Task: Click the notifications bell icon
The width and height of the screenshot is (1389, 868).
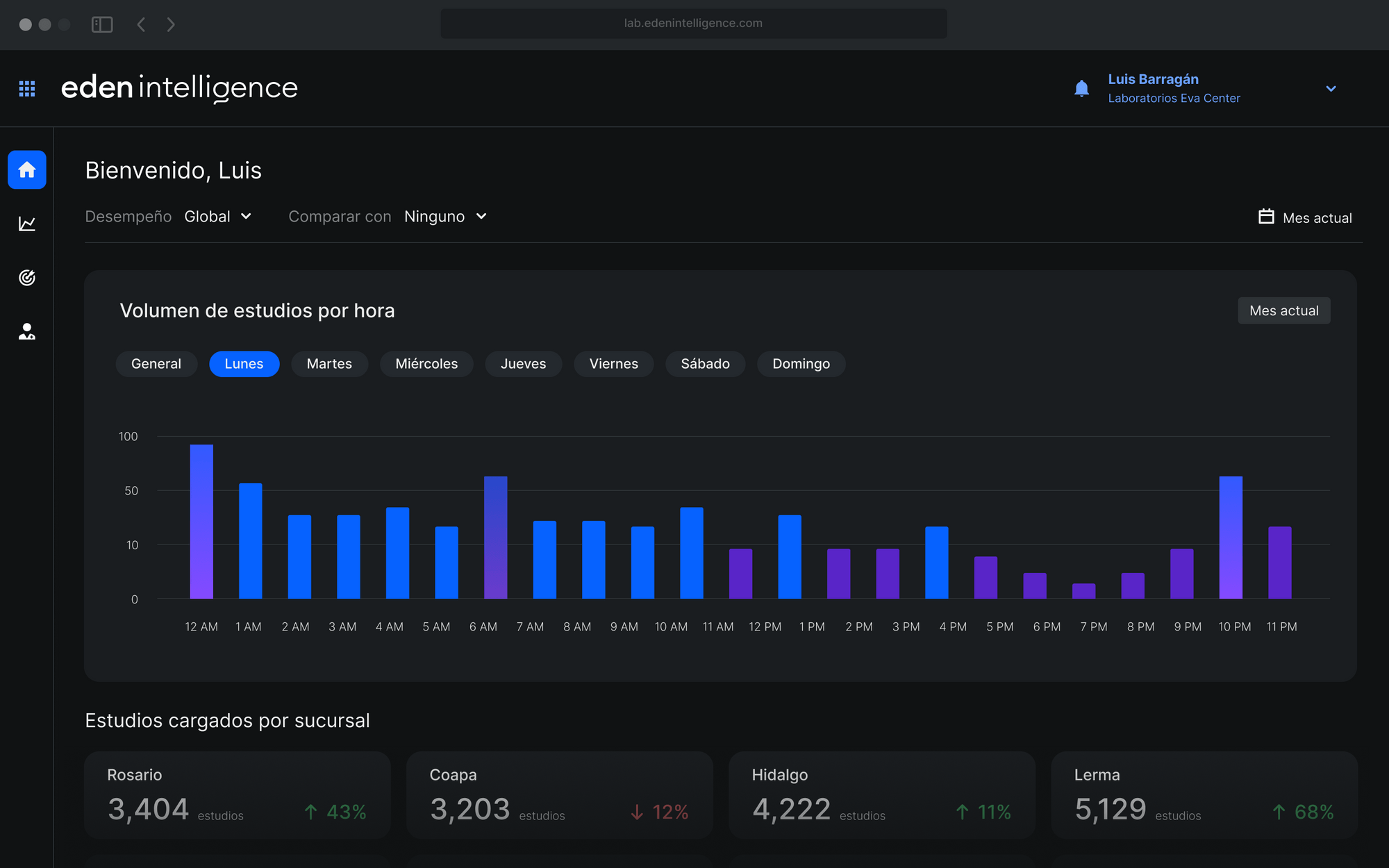Action: (1081, 89)
